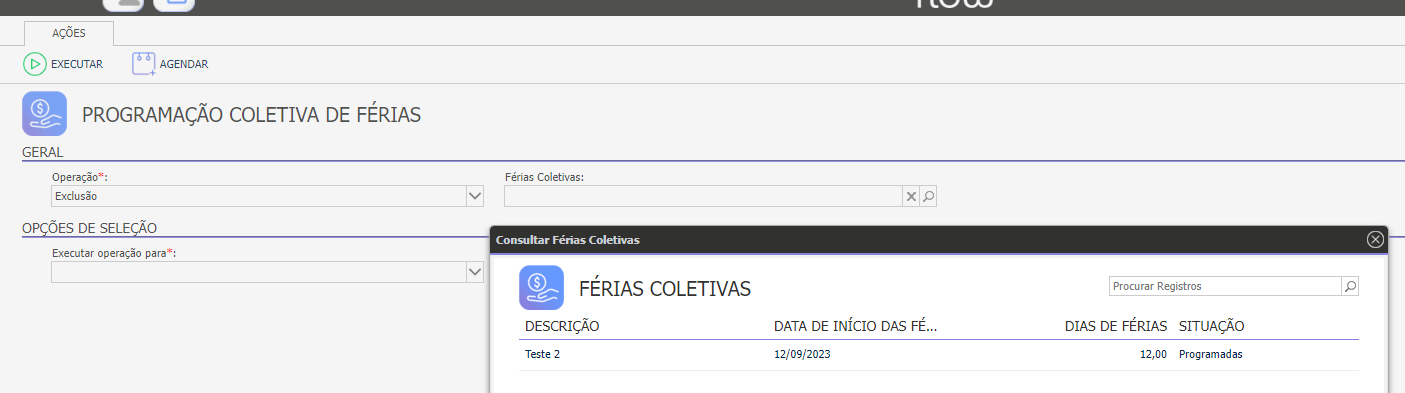Click the AGENDAR button label
Viewport: 1405px width, 393px height.
(x=184, y=64)
